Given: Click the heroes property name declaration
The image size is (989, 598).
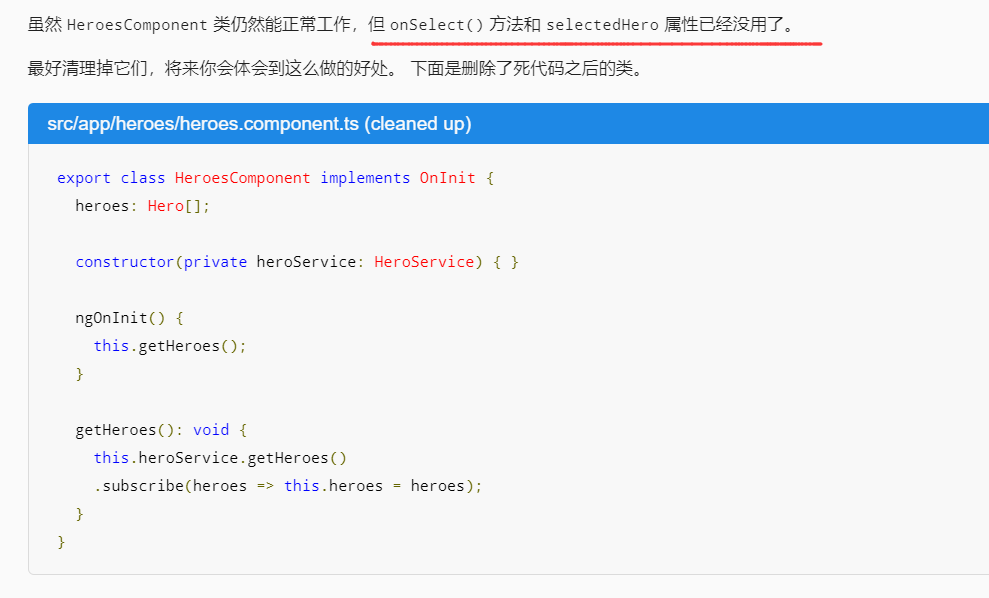Looking at the screenshot, I should (102, 206).
